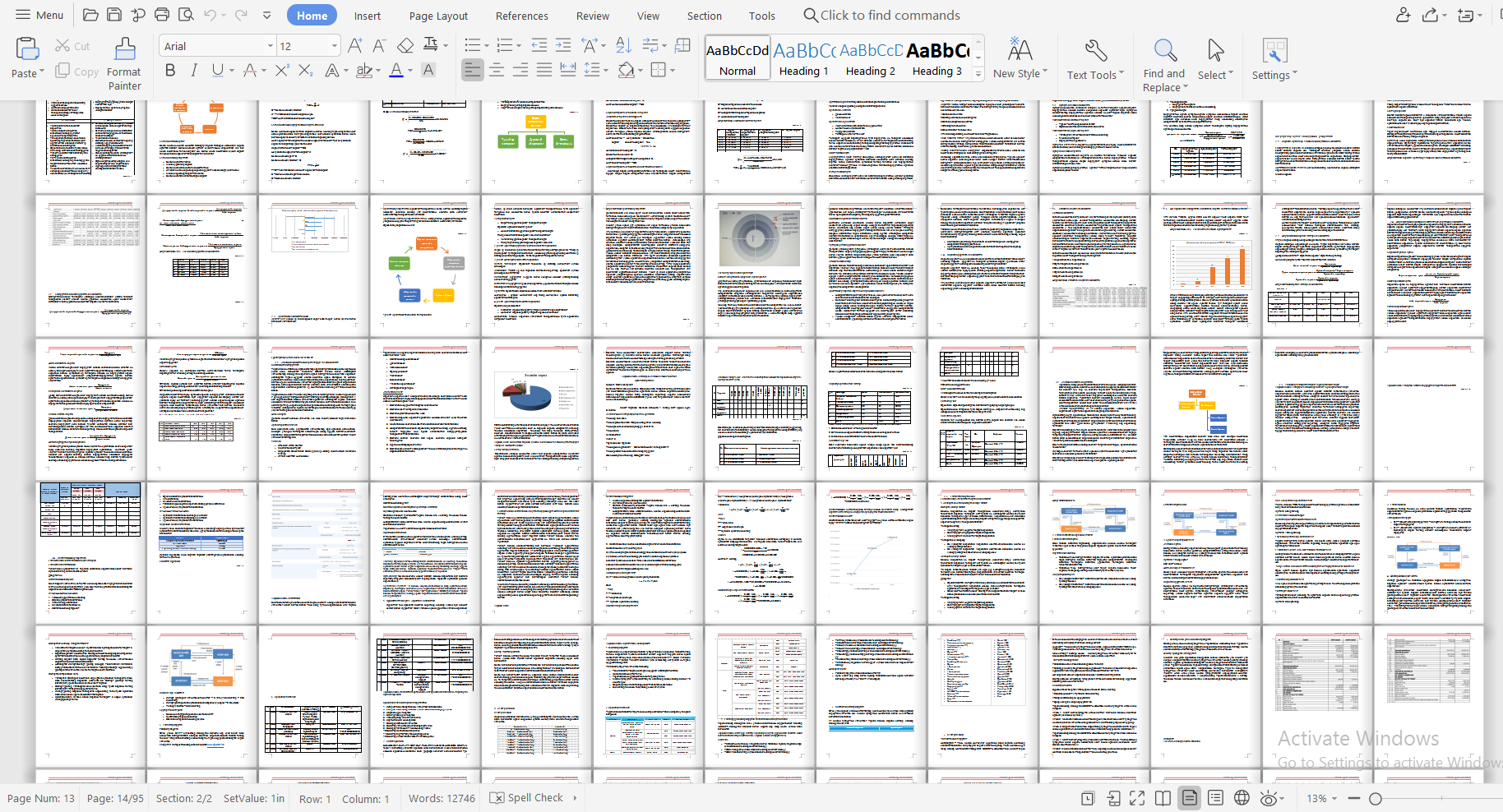Open the font size dropdown

334,46
